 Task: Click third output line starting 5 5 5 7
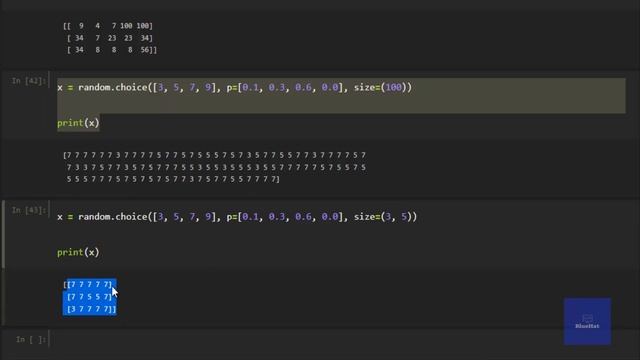[173, 179]
